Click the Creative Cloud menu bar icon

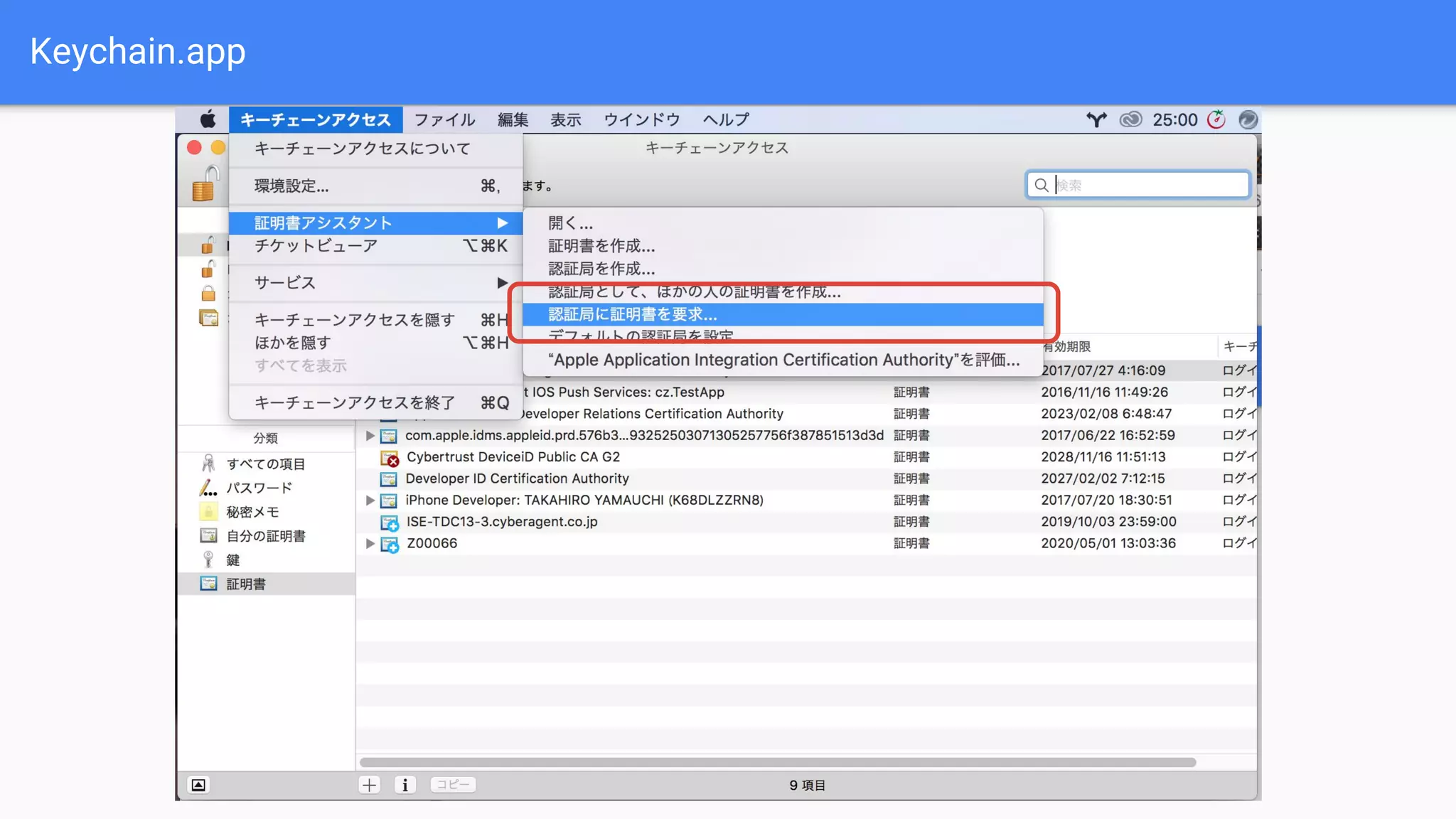pyautogui.click(x=1130, y=119)
